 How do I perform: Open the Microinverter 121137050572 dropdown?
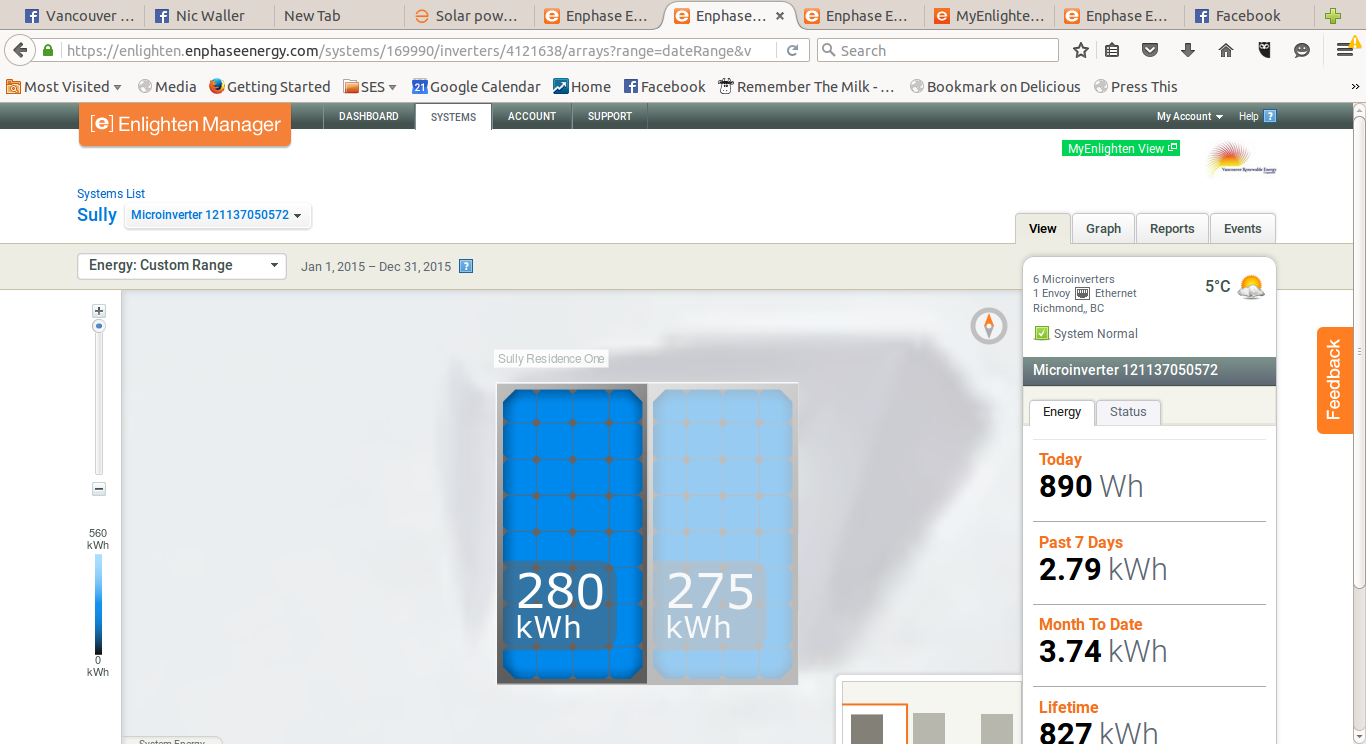216,215
